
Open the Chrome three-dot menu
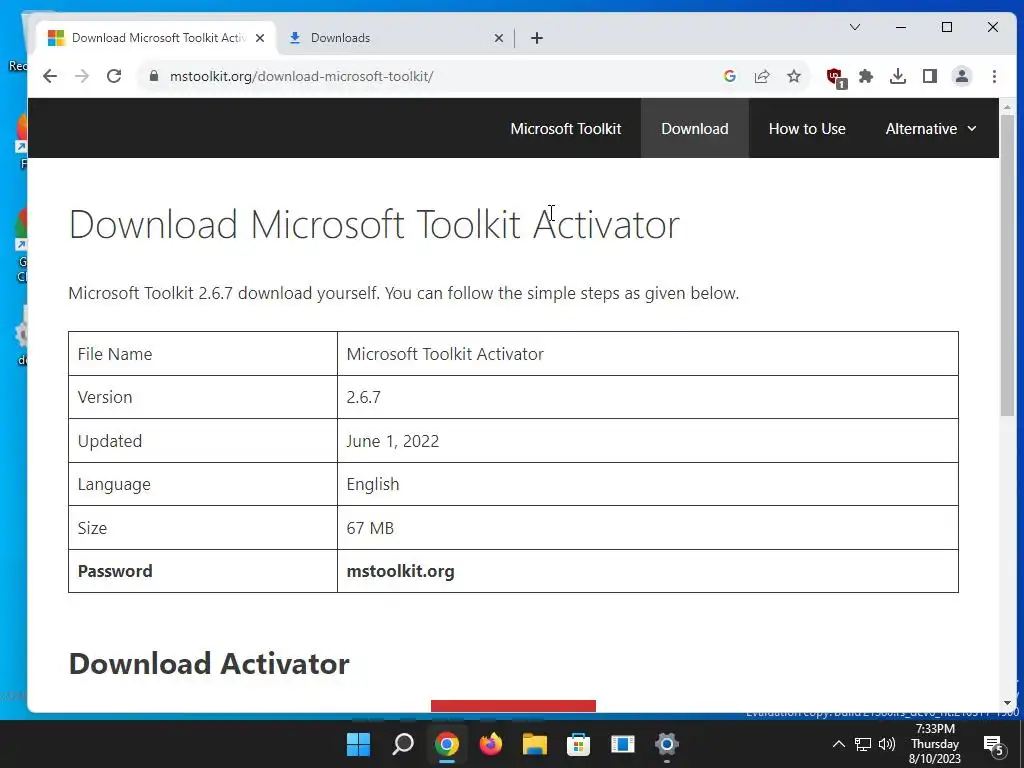[x=994, y=76]
